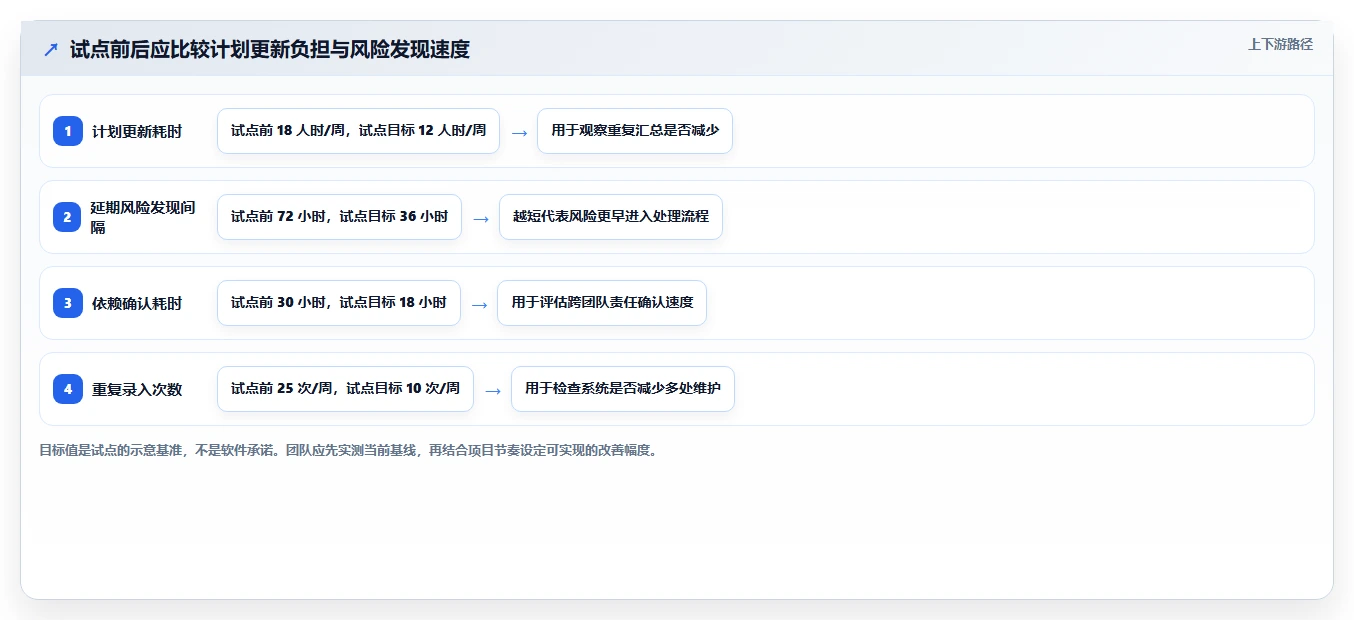Click the 用于观察重复汇总是否减少 box
Viewport: 1354px width, 620px height.
tap(635, 131)
